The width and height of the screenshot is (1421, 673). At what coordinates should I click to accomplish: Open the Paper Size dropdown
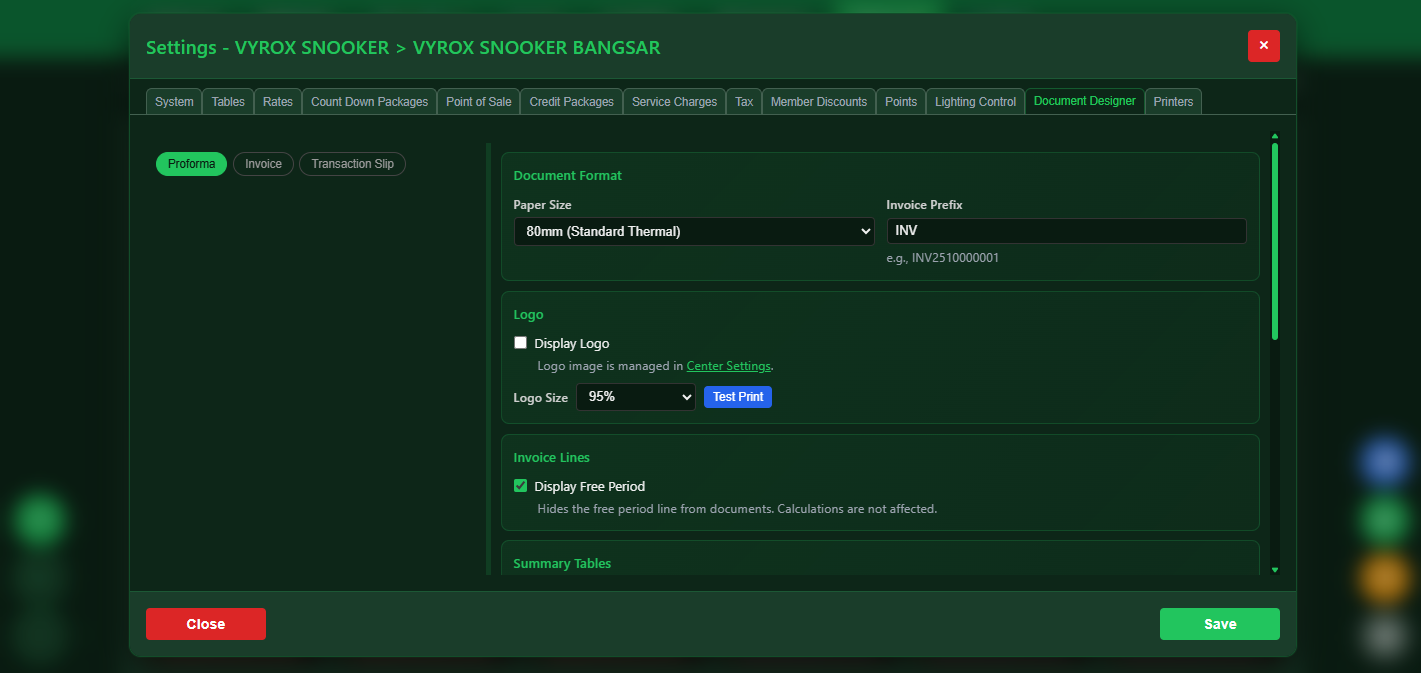coord(693,231)
